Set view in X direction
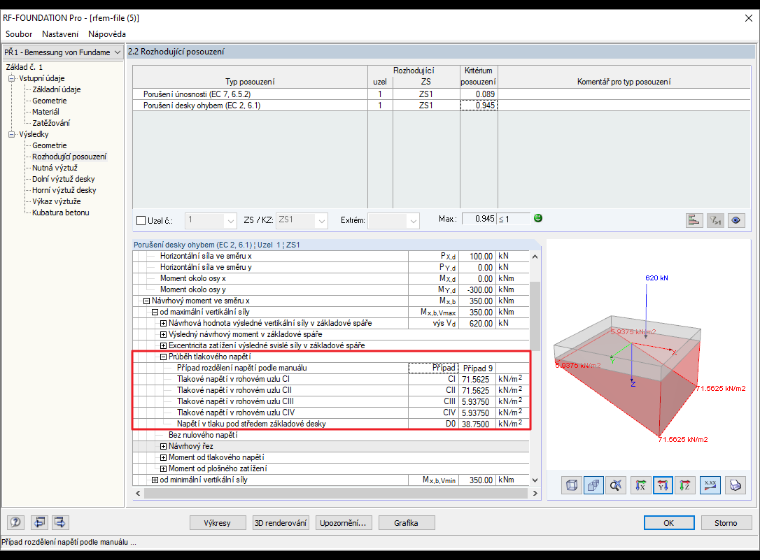 click(640, 485)
